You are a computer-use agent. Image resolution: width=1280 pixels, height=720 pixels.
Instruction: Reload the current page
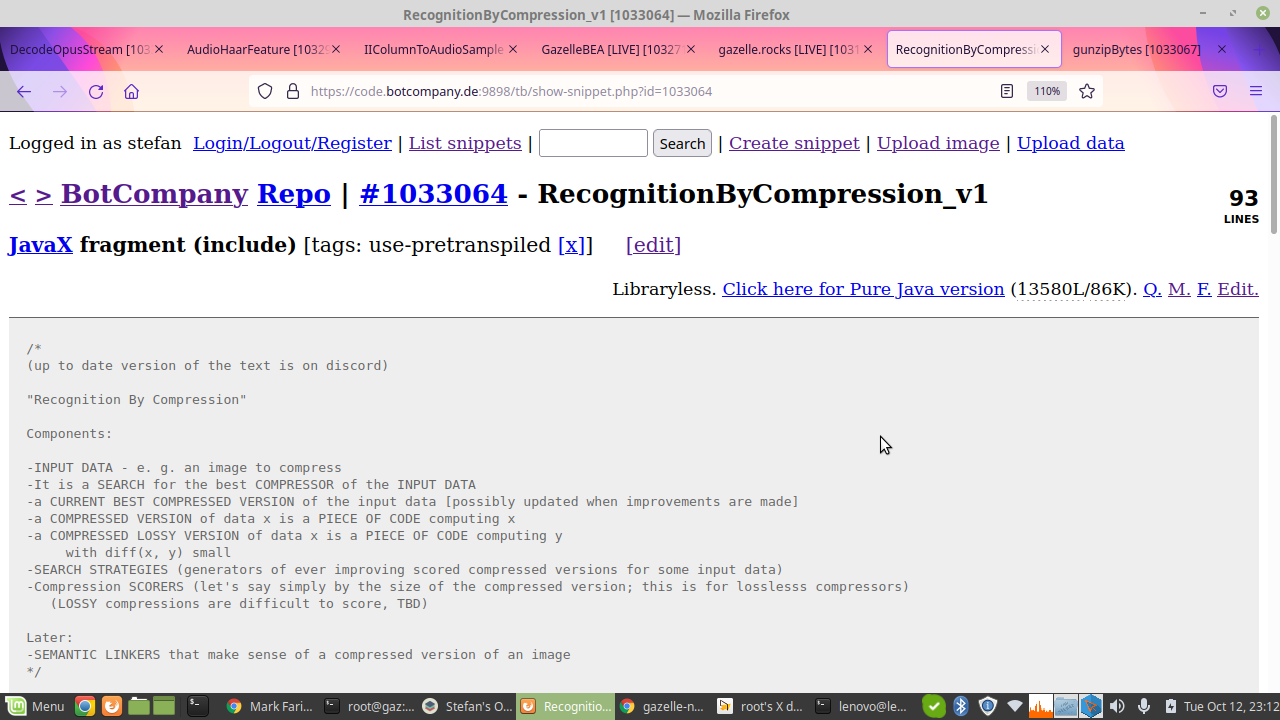96,91
